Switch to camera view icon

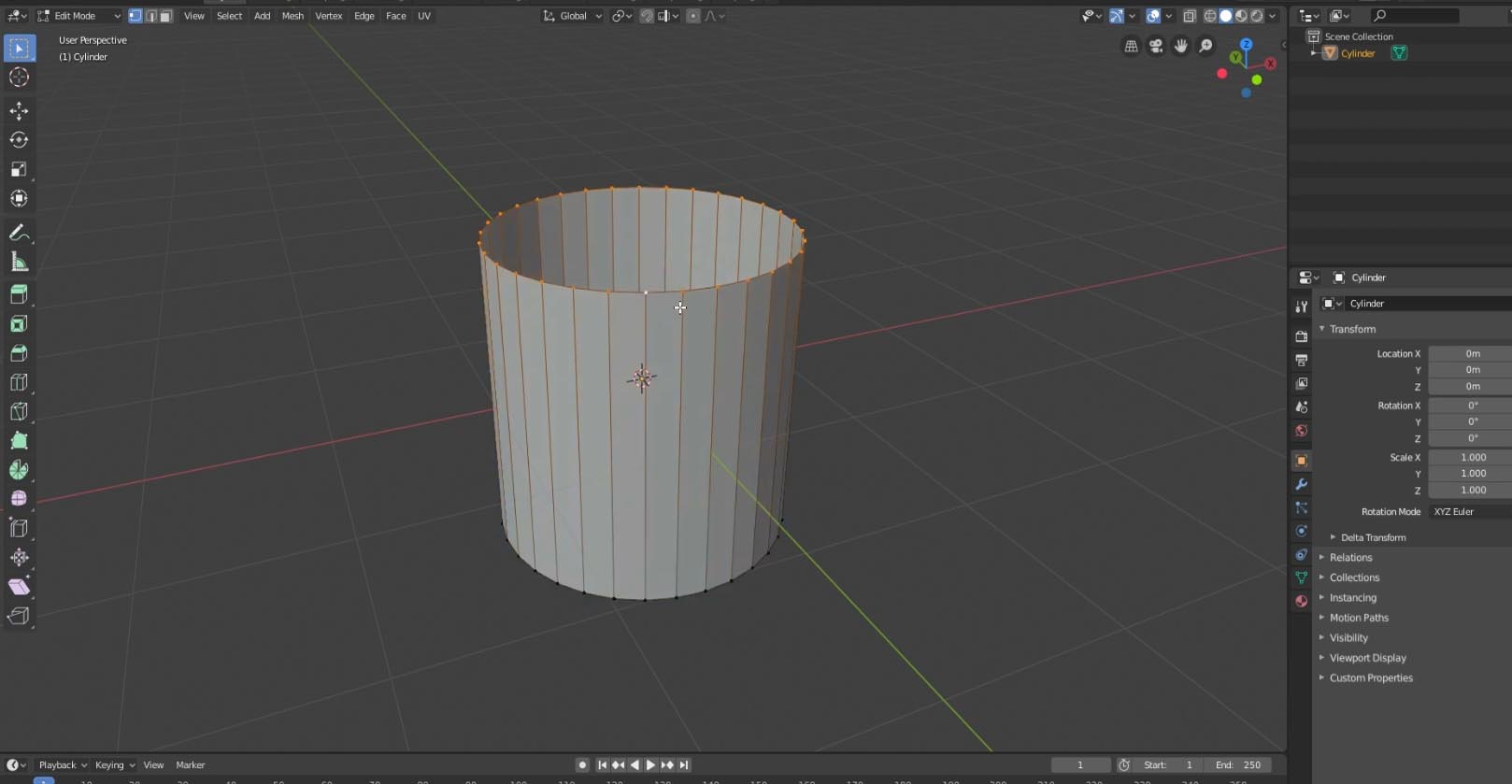[1156, 46]
